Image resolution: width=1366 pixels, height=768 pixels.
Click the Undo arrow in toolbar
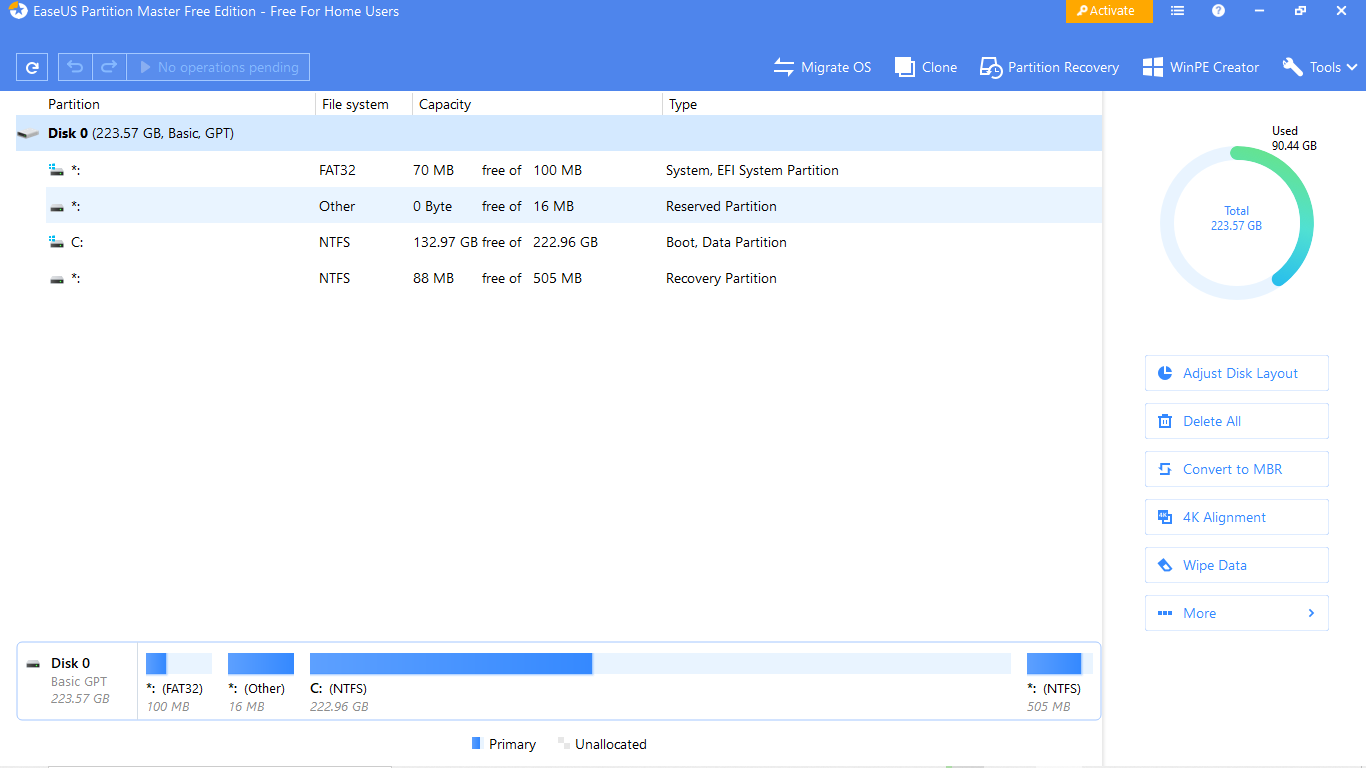75,67
